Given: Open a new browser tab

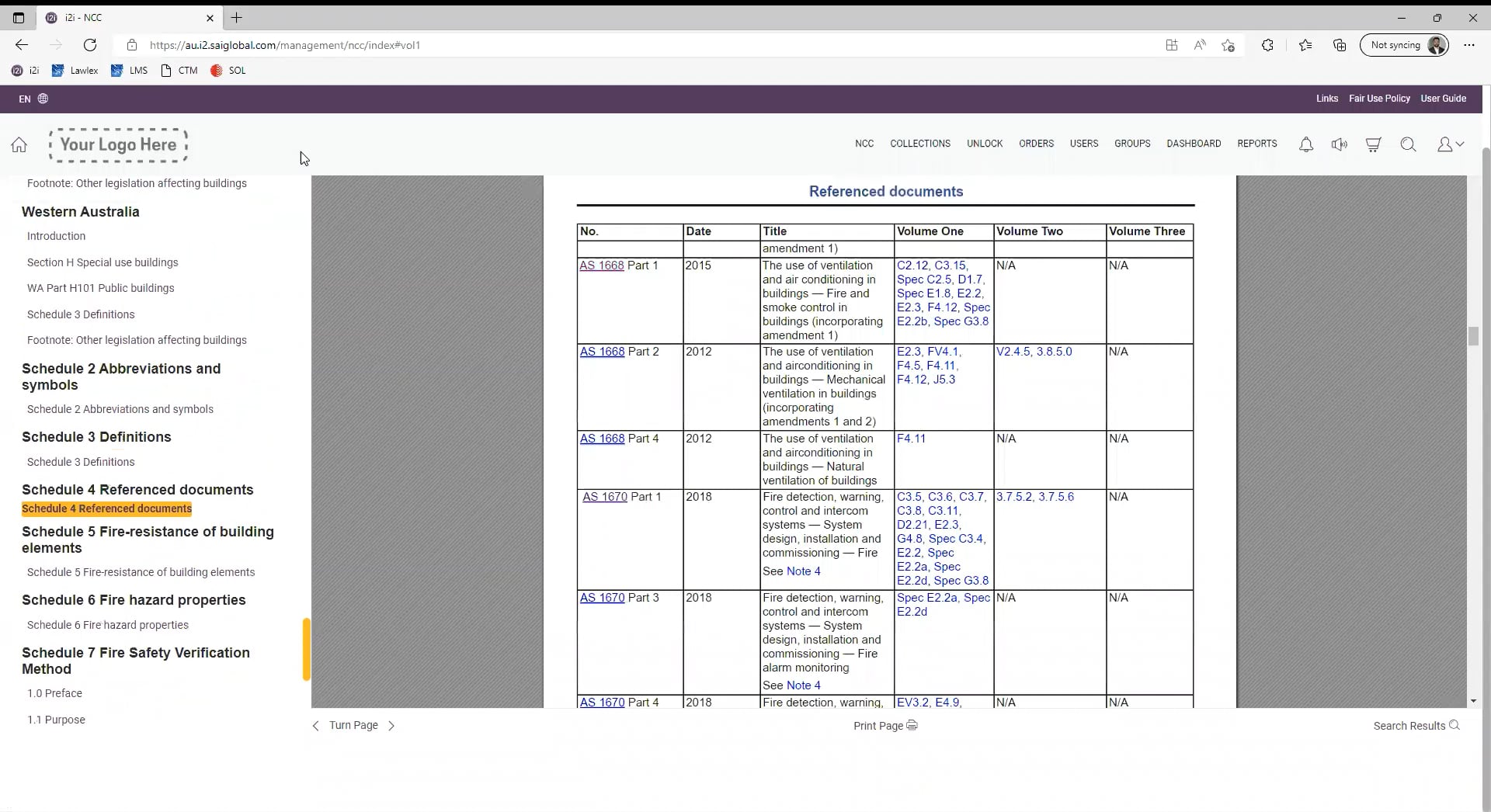Looking at the screenshot, I should pos(237,17).
